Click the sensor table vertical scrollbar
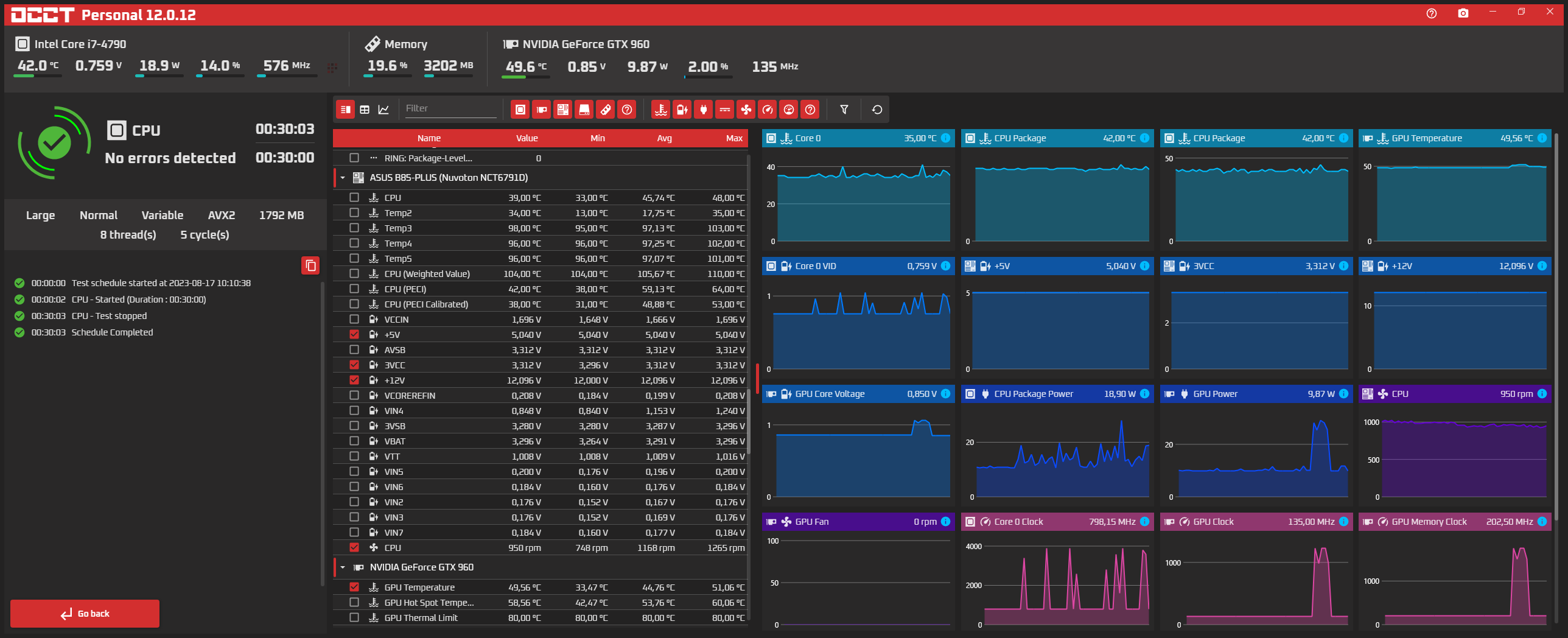This screenshot has height=638, width=1568. (x=749, y=387)
